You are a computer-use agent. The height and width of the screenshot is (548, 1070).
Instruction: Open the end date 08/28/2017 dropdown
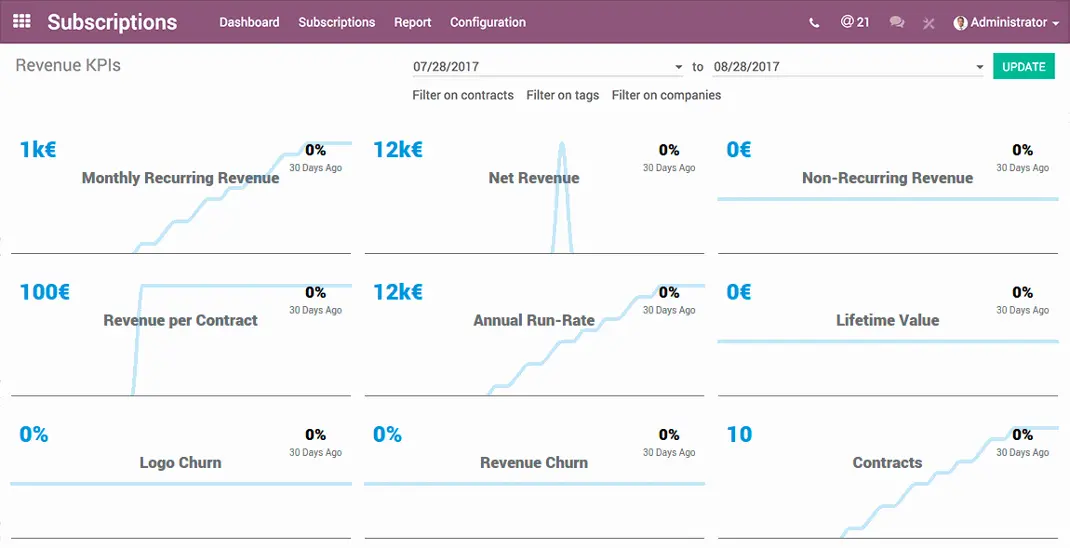click(847, 67)
